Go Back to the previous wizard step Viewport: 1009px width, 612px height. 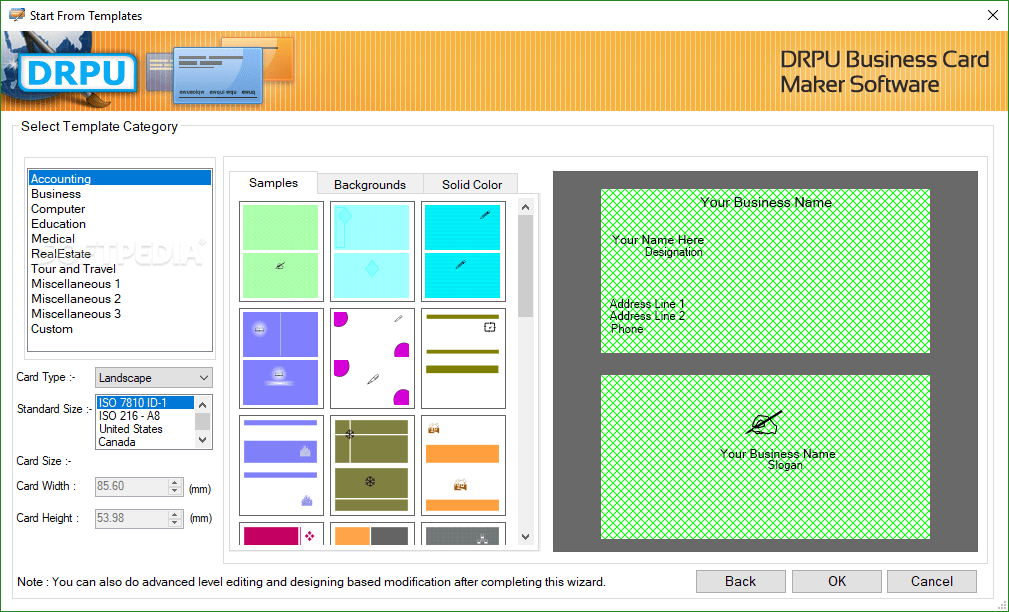(740, 581)
